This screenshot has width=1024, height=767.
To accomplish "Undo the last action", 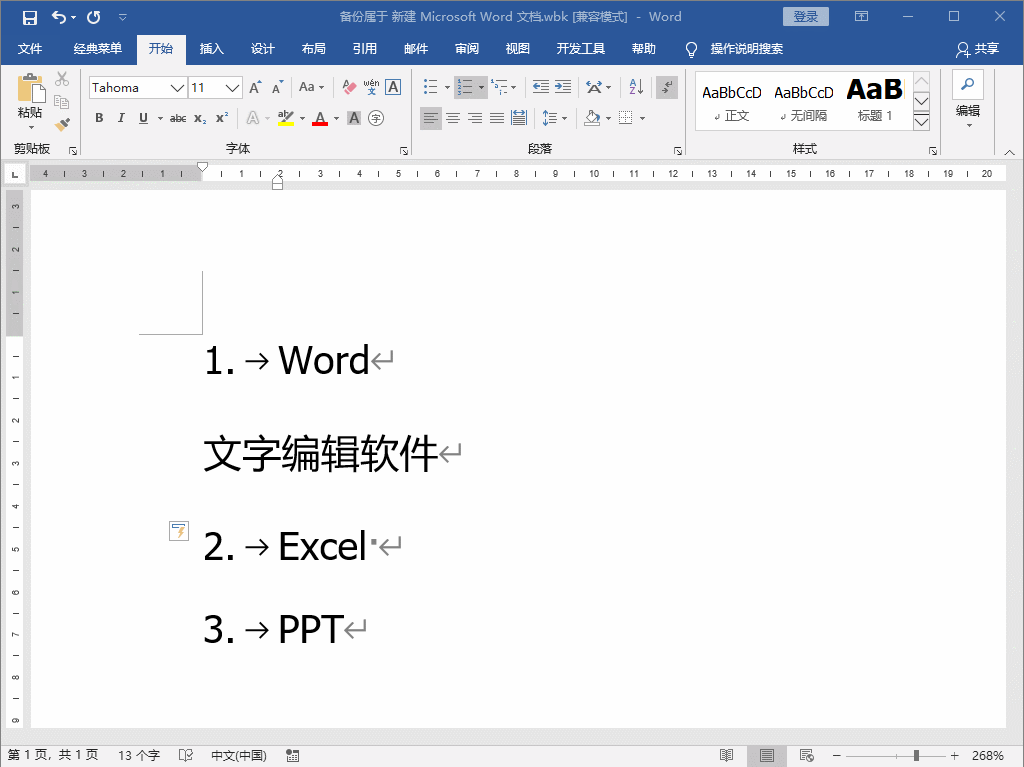I will coord(59,17).
